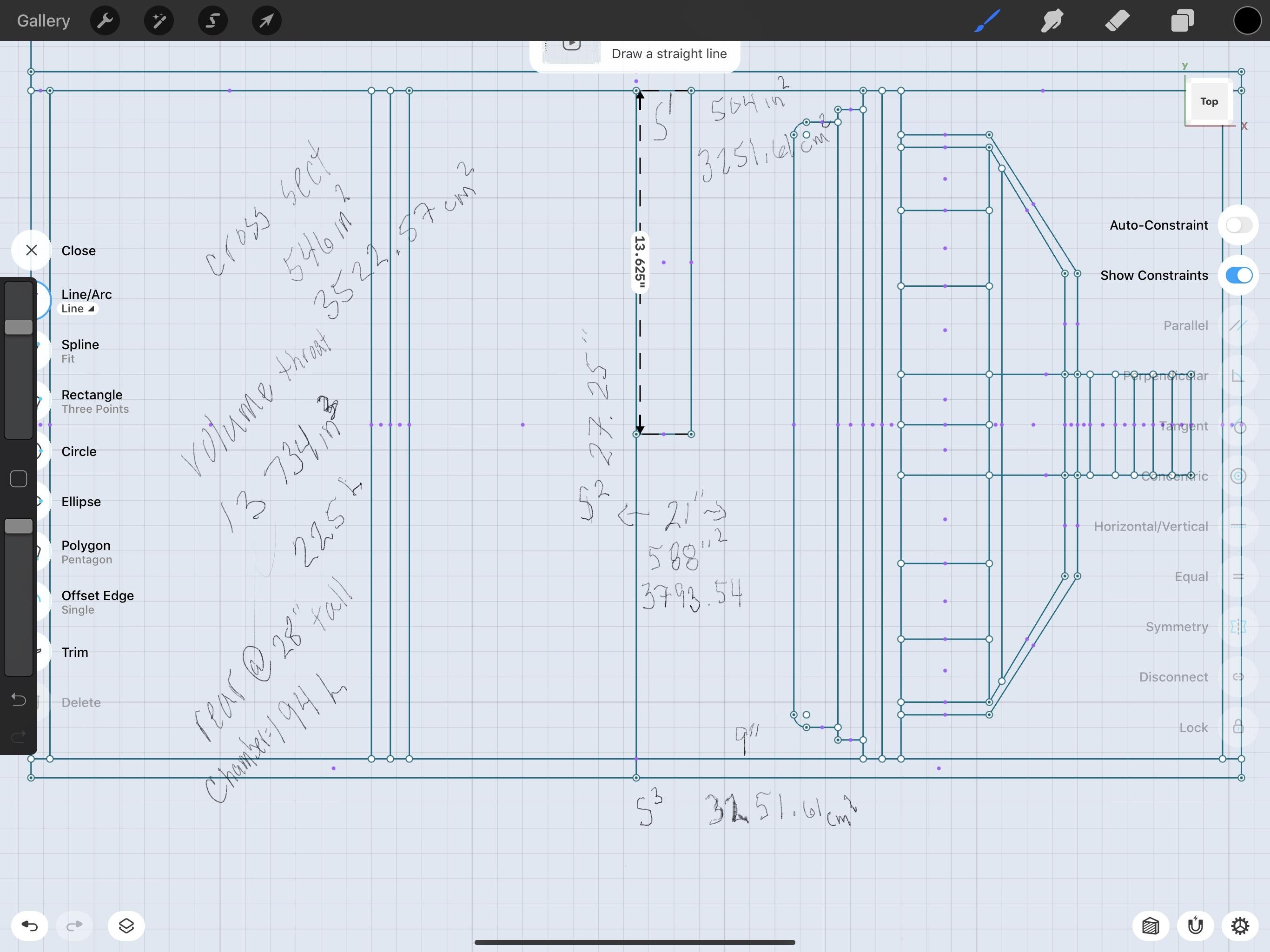Toggle the magnet snapping button

click(1195, 926)
